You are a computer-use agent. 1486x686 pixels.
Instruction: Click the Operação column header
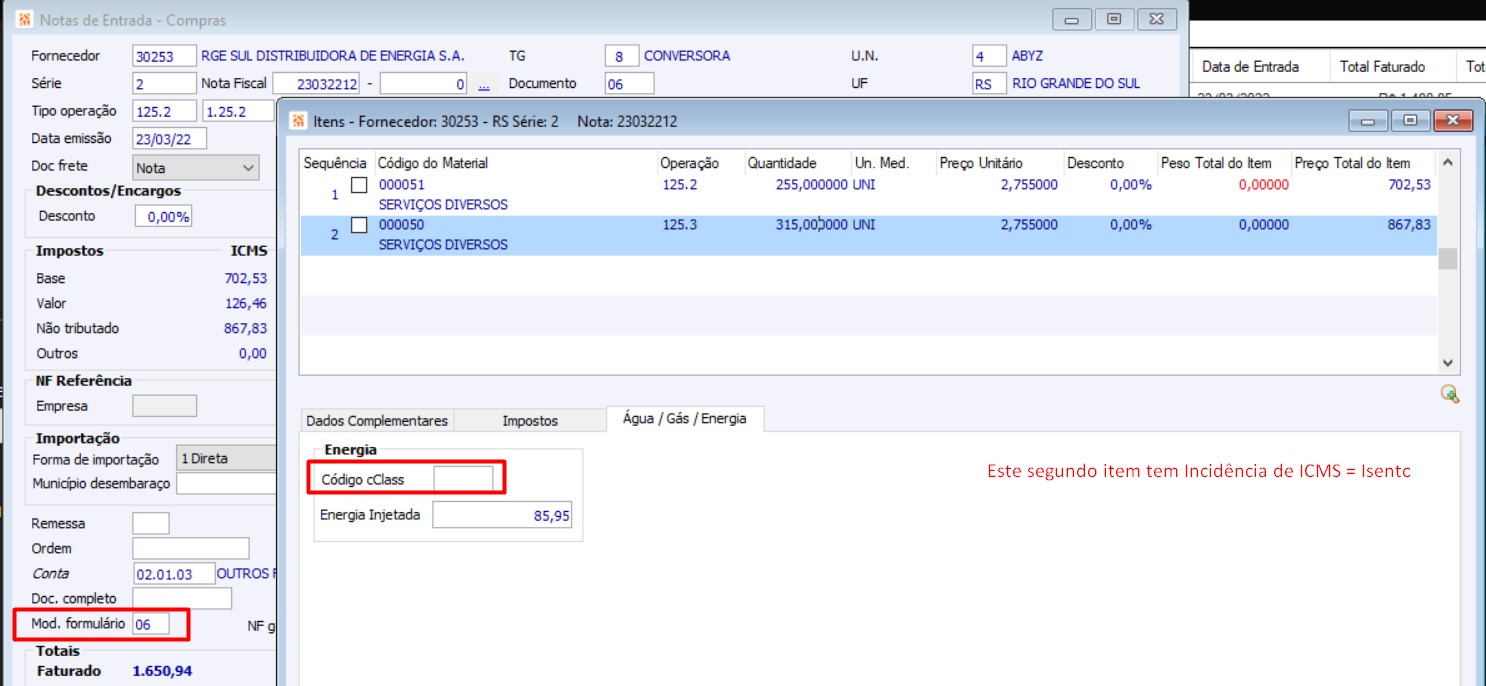pyautogui.click(x=690, y=163)
